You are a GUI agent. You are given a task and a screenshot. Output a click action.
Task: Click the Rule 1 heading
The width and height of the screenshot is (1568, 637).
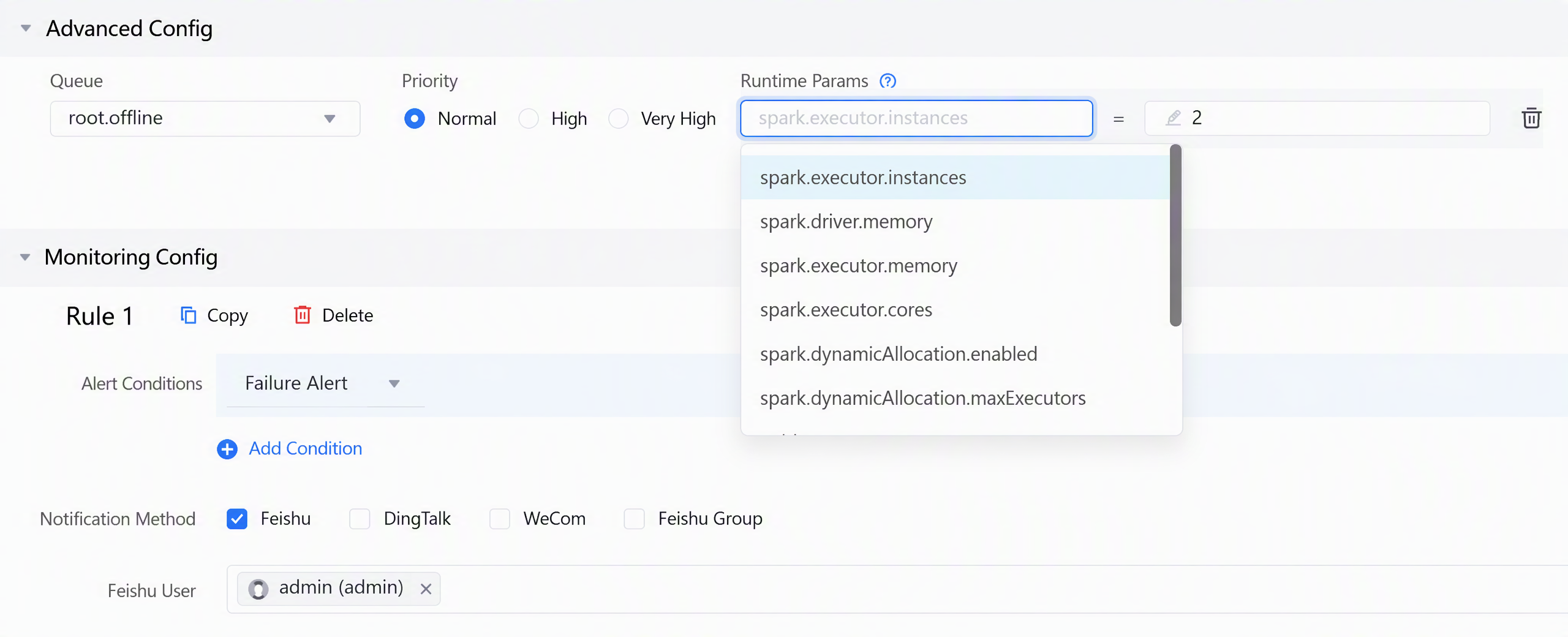coord(99,316)
